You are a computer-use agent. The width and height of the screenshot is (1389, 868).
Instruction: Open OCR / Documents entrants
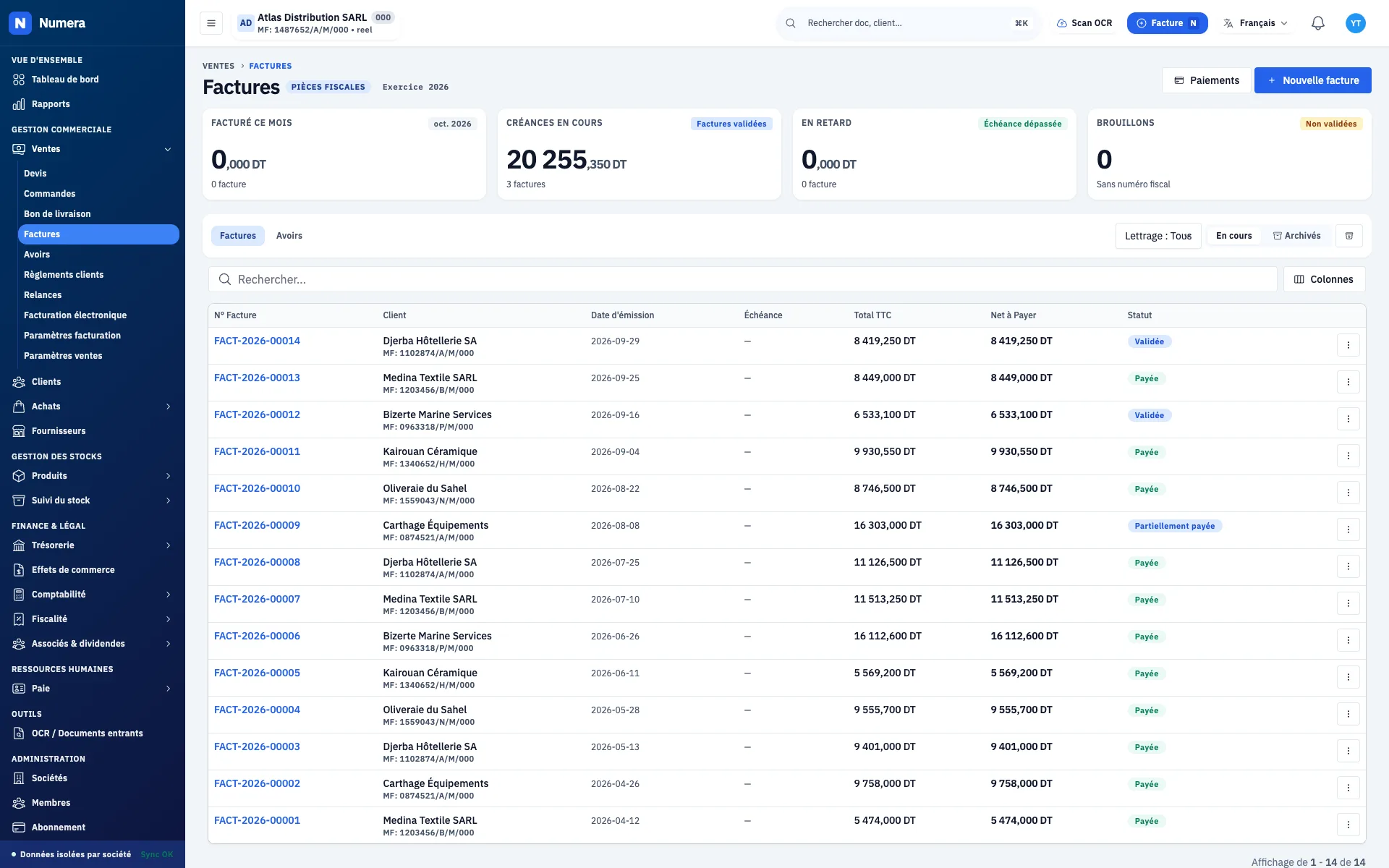[93, 733]
